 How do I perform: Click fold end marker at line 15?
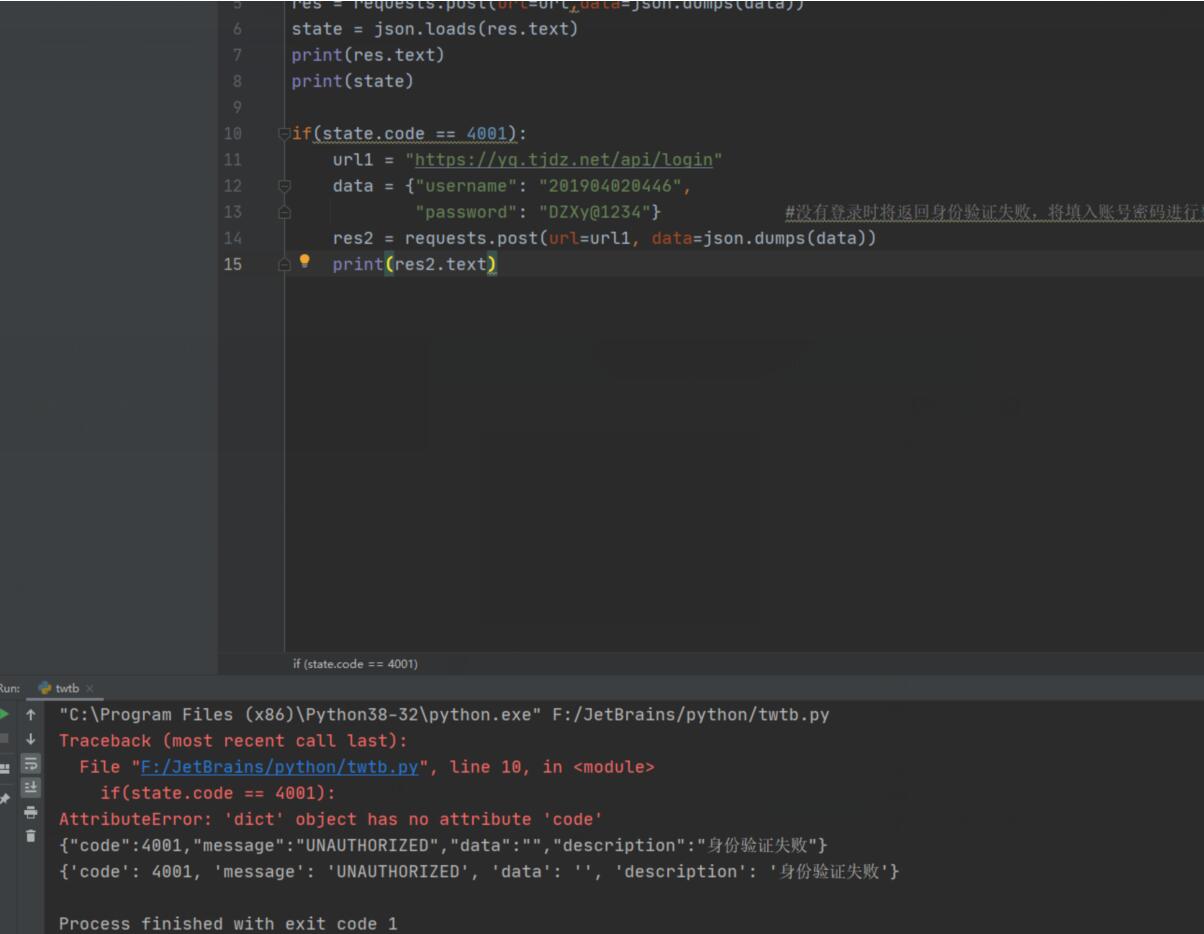point(284,264)
